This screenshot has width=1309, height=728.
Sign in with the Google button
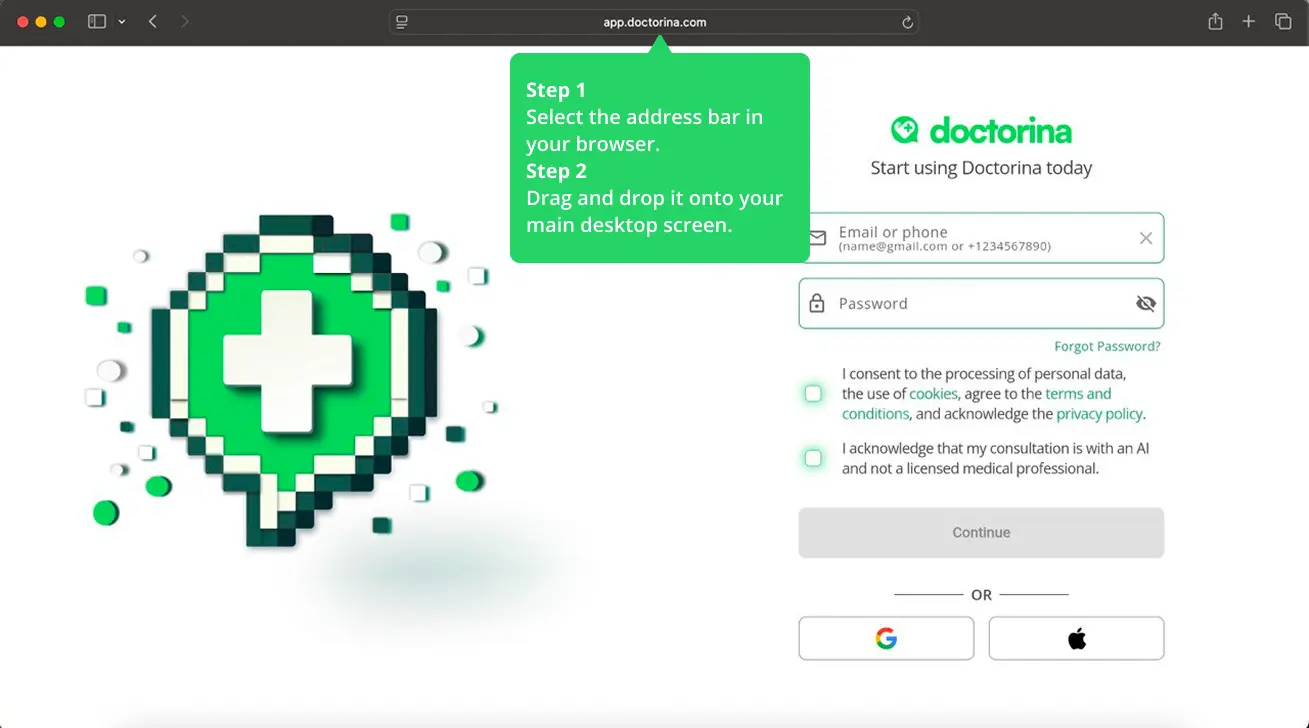(x=886, y=638)
